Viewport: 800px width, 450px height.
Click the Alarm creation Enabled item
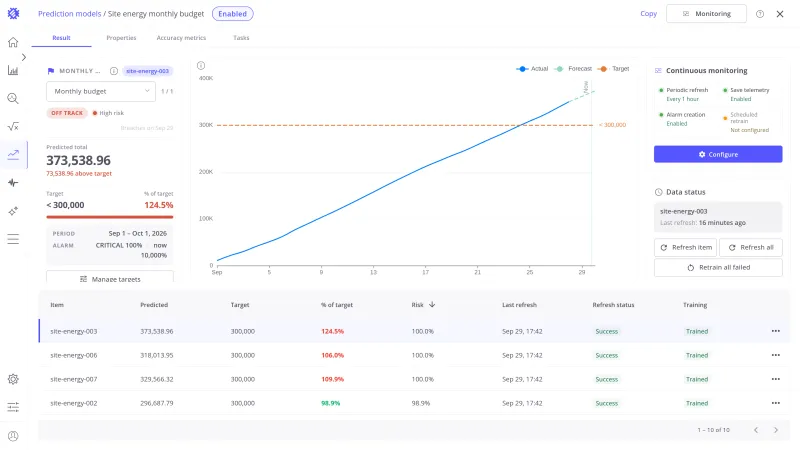683,119
